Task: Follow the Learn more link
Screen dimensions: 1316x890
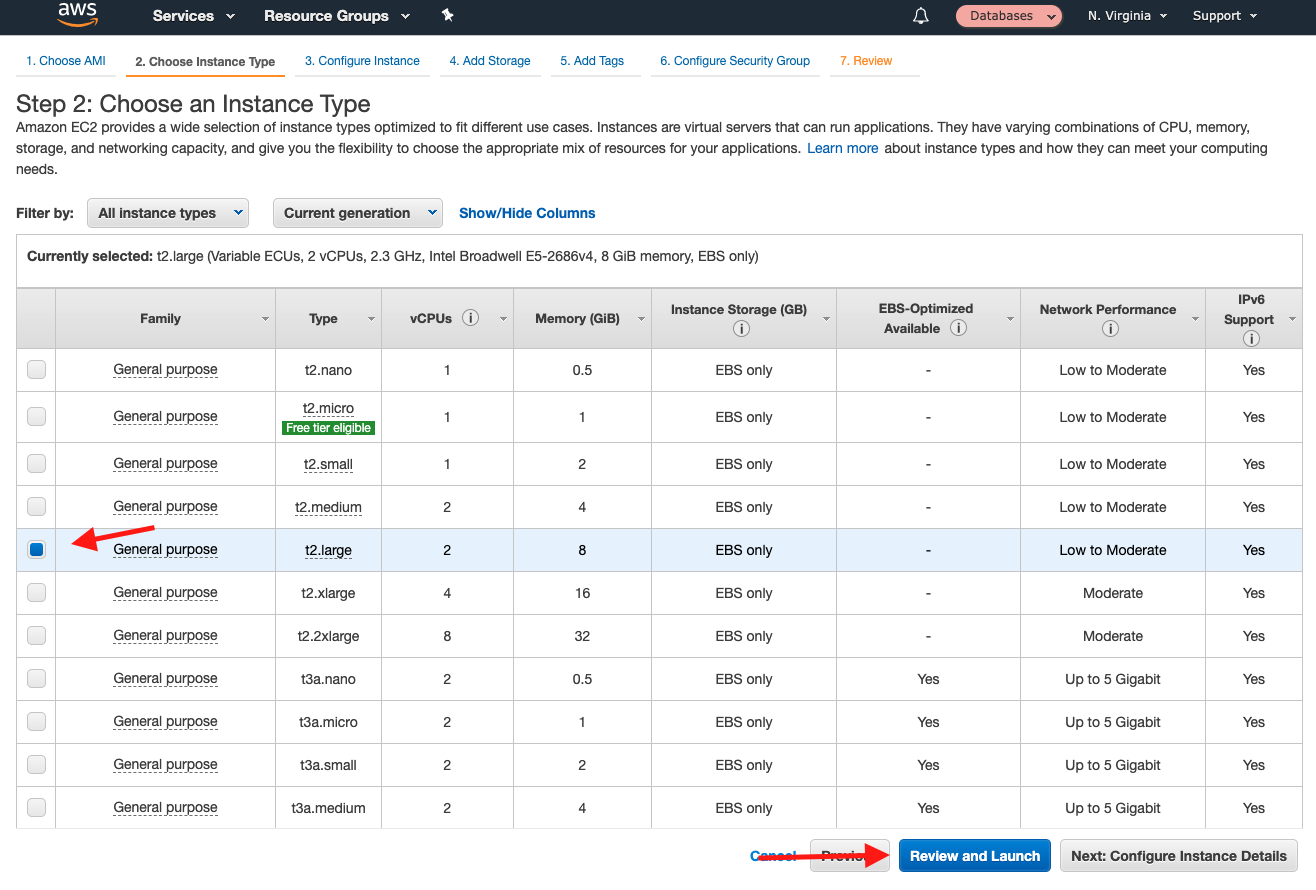Action: 842,147
